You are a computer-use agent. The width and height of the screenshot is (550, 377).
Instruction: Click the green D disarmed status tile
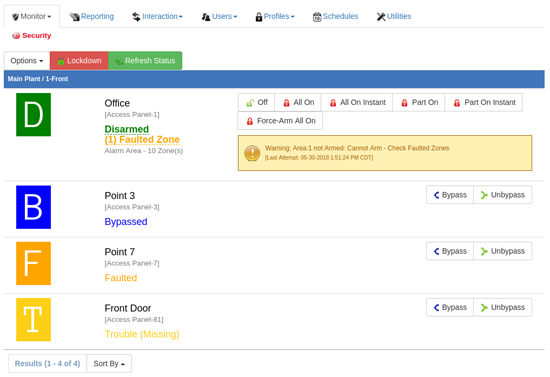33,115
